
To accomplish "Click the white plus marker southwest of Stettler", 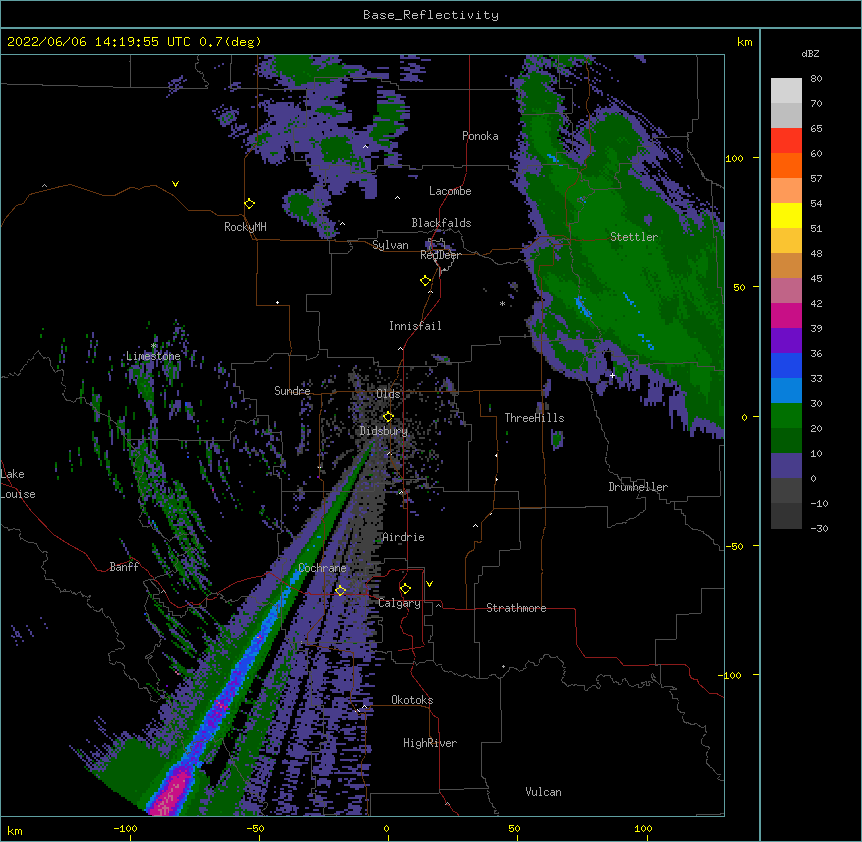I will (x=612, y=375).
